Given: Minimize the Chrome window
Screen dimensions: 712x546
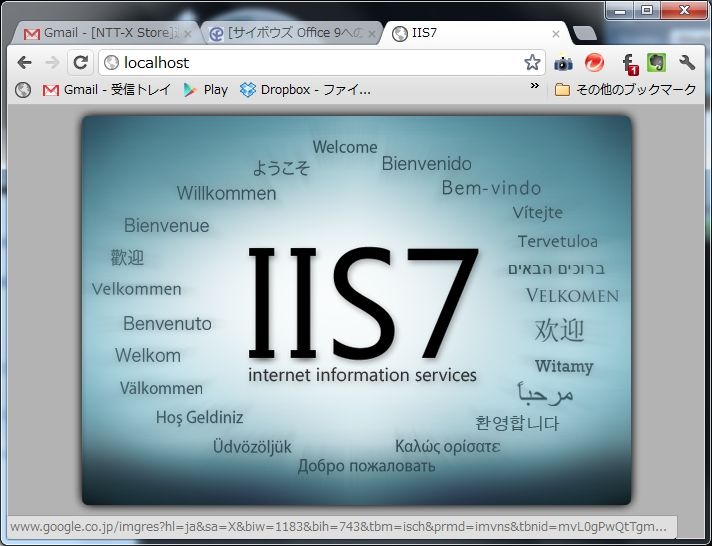Looking at the screenshot, I should tap(620, 10).
